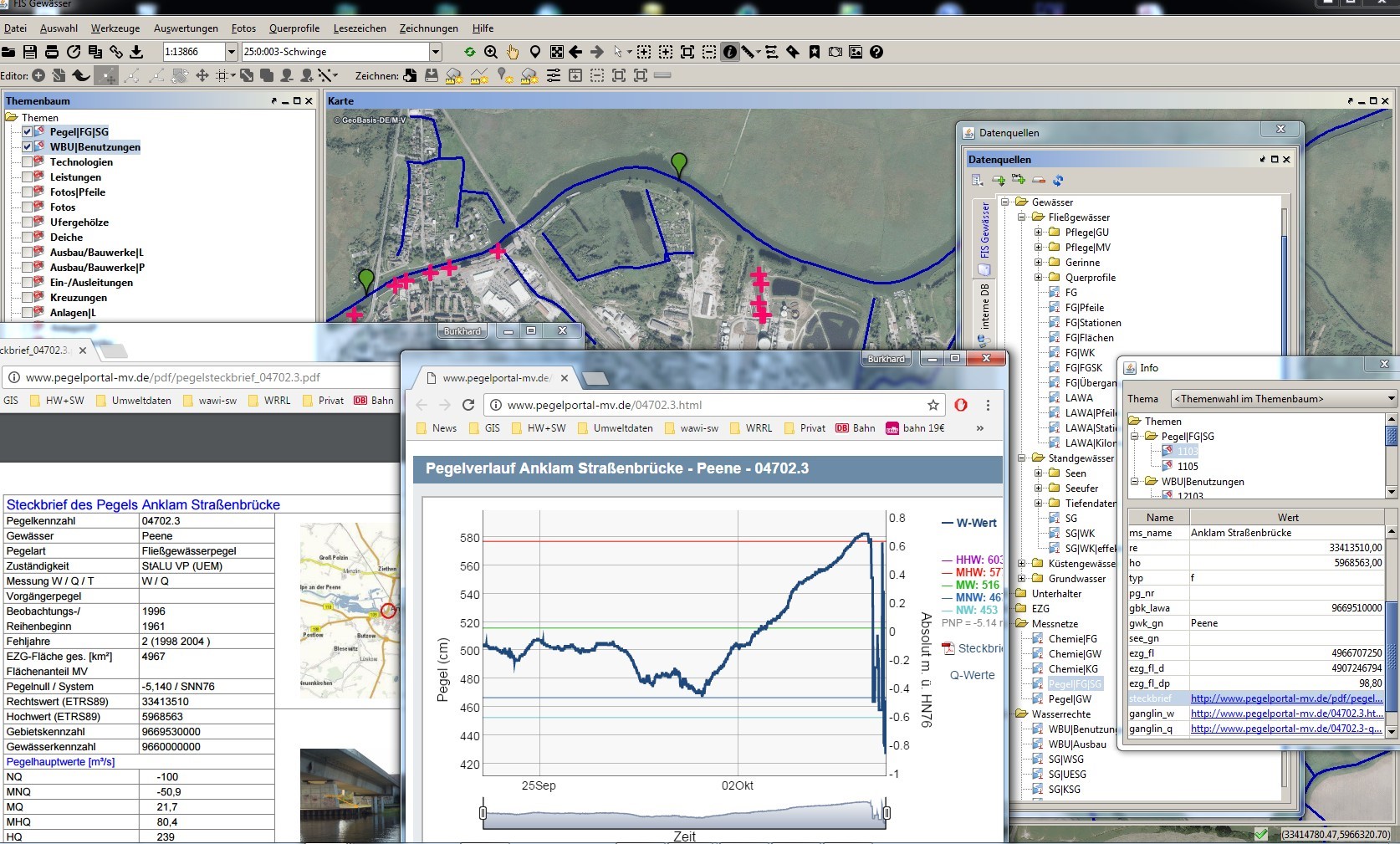Click the Editor move crosshair arrows icon

click(x=202, y=75)
